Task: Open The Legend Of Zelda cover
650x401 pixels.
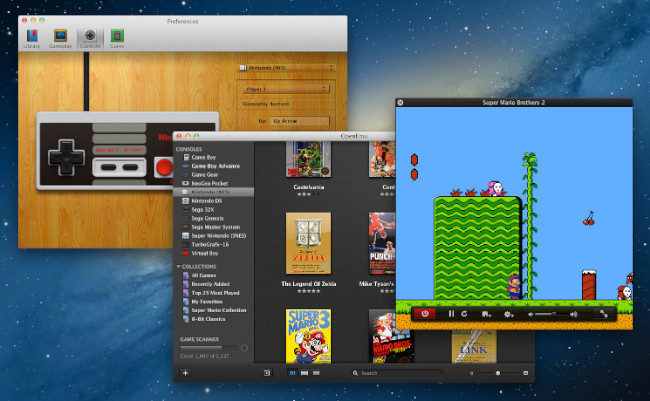Action: point(308,243)
